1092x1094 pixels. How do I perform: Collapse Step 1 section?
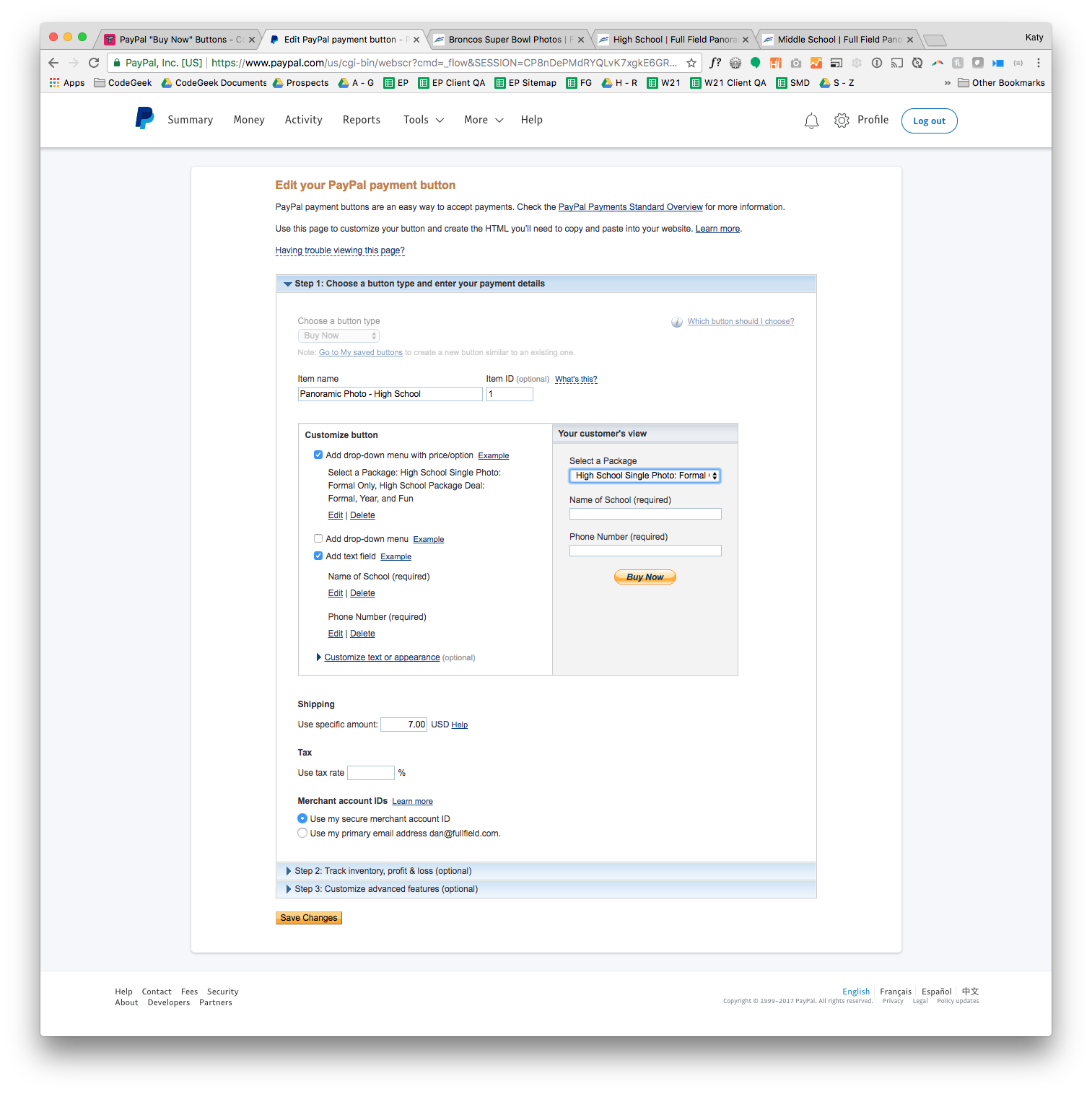[x=546, y=284]
